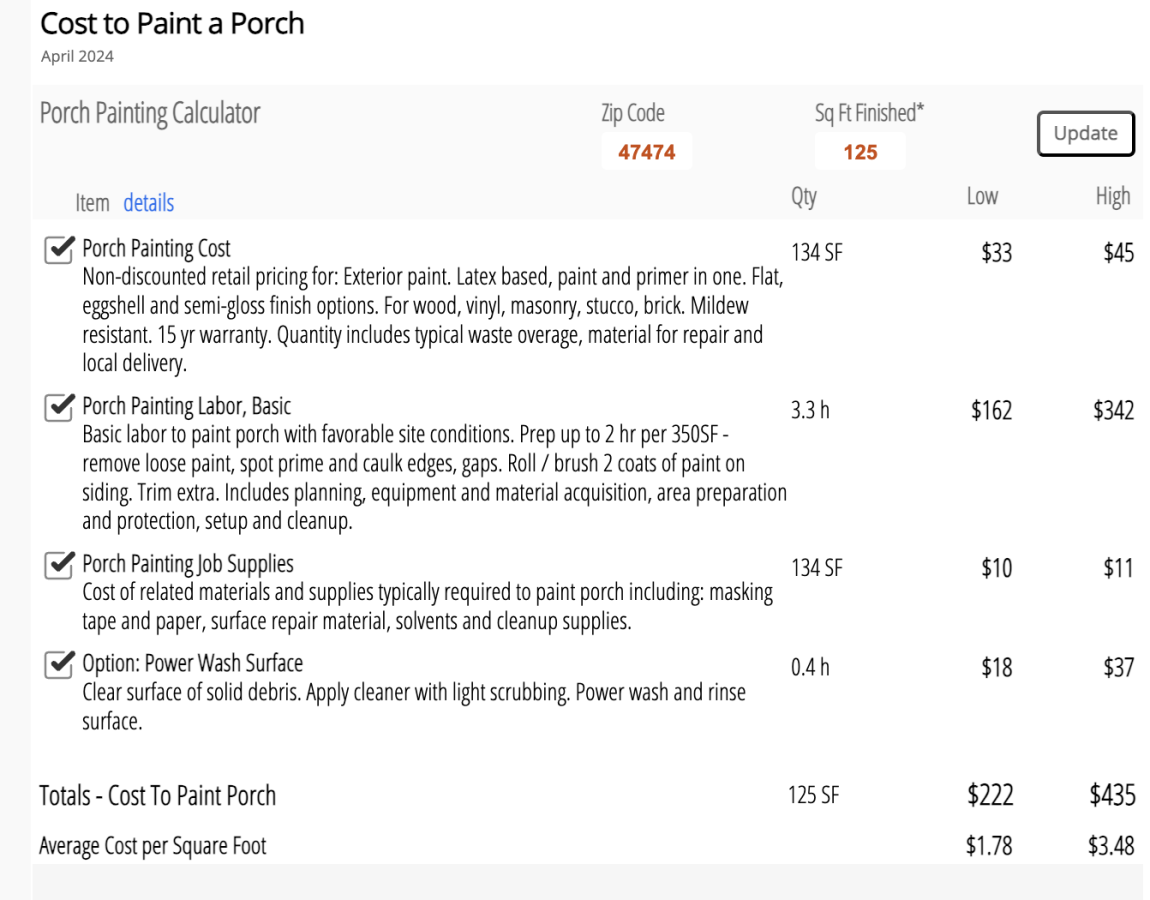1150x900 pixels.
Task: Click the $1.78 average cost value
Action: pyautogui.click(x=988, y=846)
